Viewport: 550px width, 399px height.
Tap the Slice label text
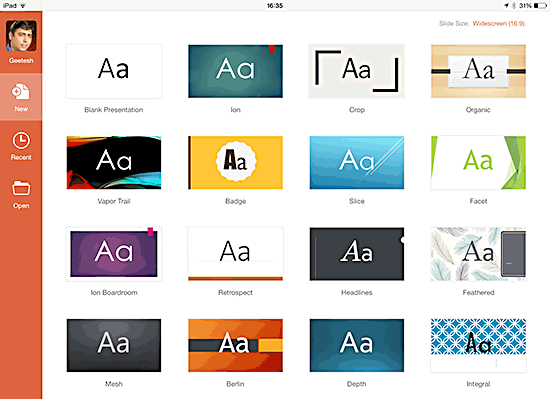357,201
